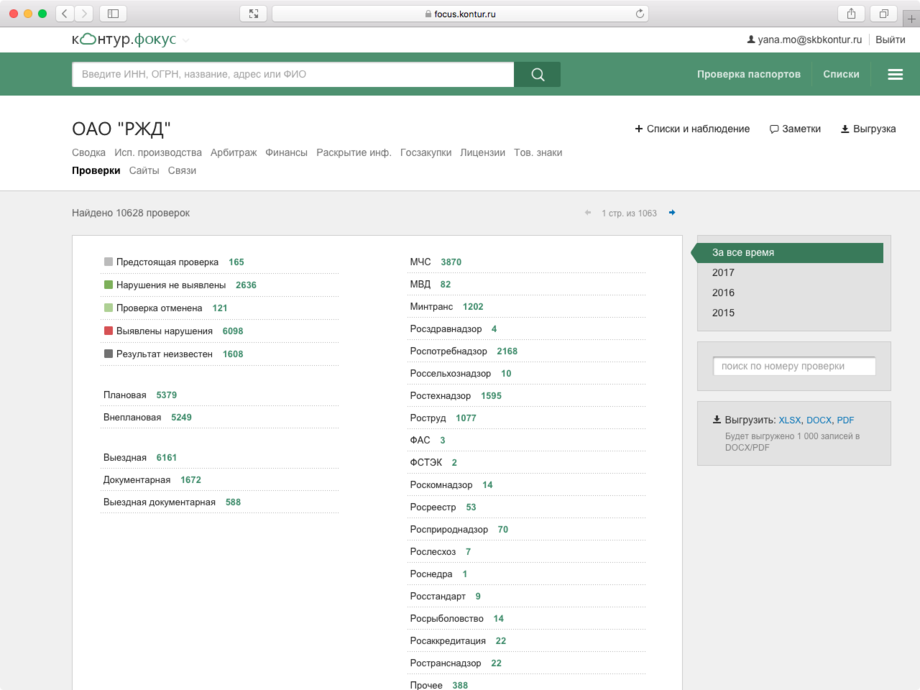Click Safari back navigation arrow

click(x=65, y=14)
